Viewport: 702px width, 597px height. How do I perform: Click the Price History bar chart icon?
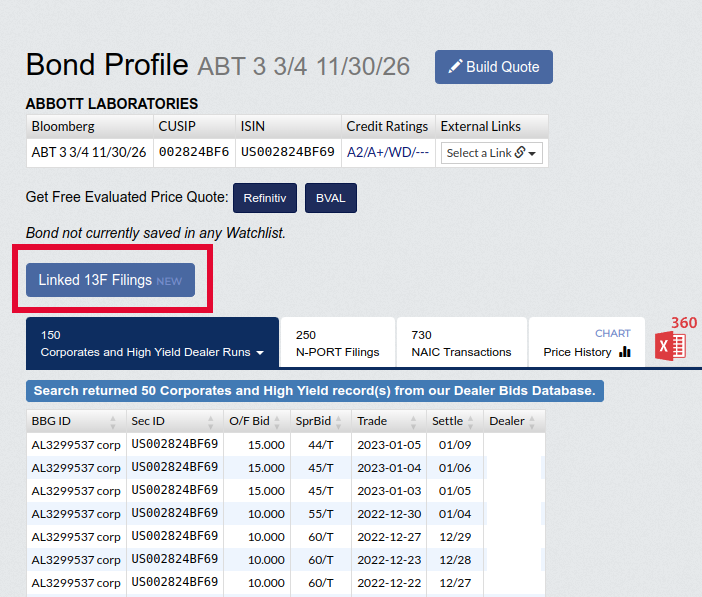click(625, 352)
